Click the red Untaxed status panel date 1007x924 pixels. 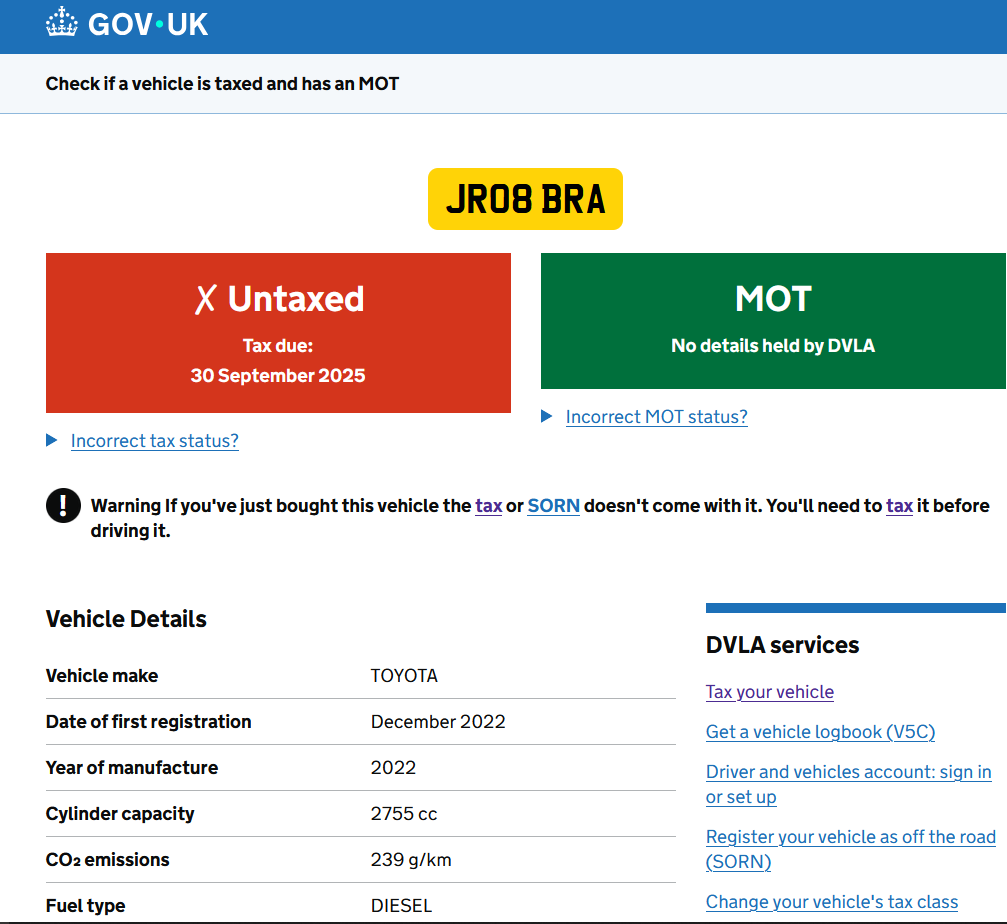coord(278,376)
